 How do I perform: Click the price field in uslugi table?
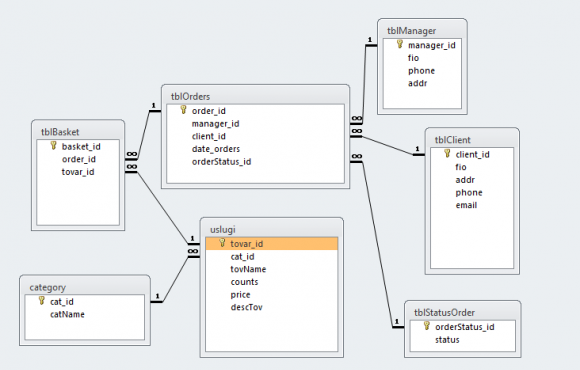coord(240,295)
